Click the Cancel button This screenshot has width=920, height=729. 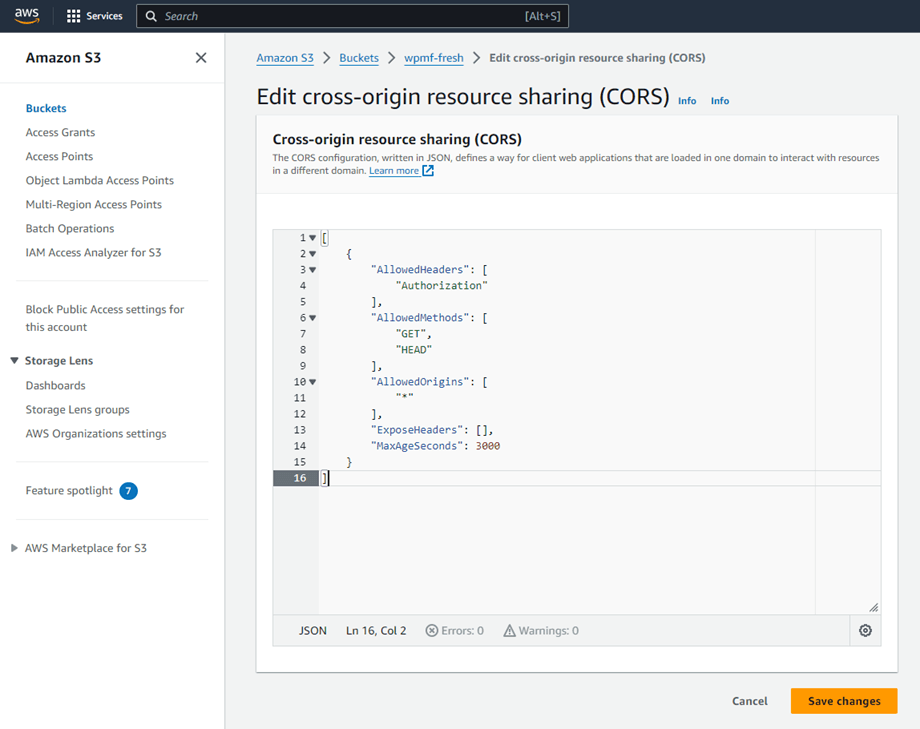pos(749,701)
